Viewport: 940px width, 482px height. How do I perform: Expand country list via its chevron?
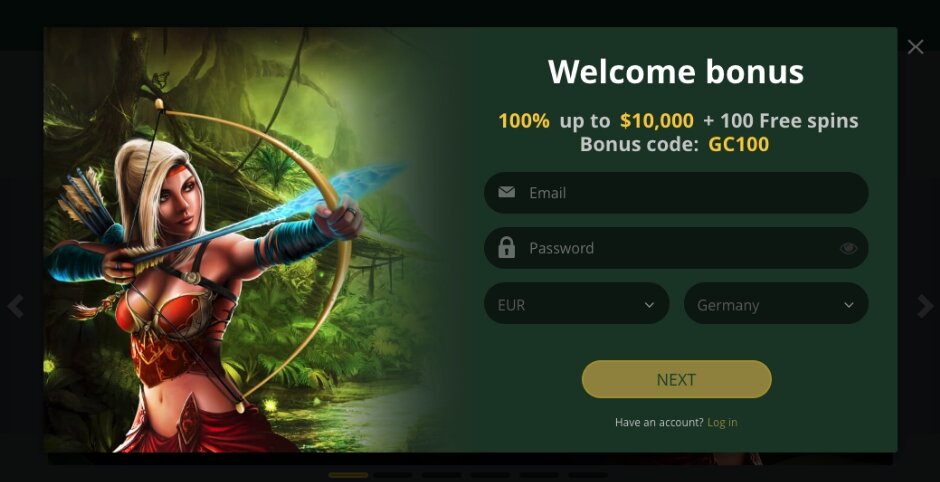[849, 305]
